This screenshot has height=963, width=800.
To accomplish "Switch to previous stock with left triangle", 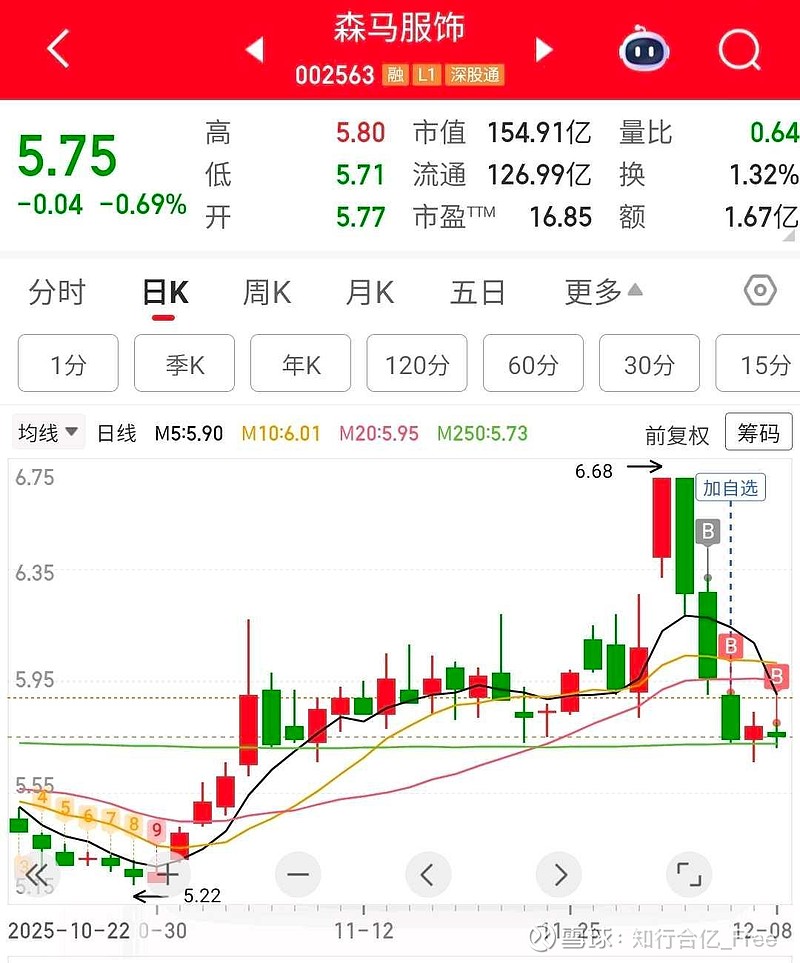I will tap(254, 49).
